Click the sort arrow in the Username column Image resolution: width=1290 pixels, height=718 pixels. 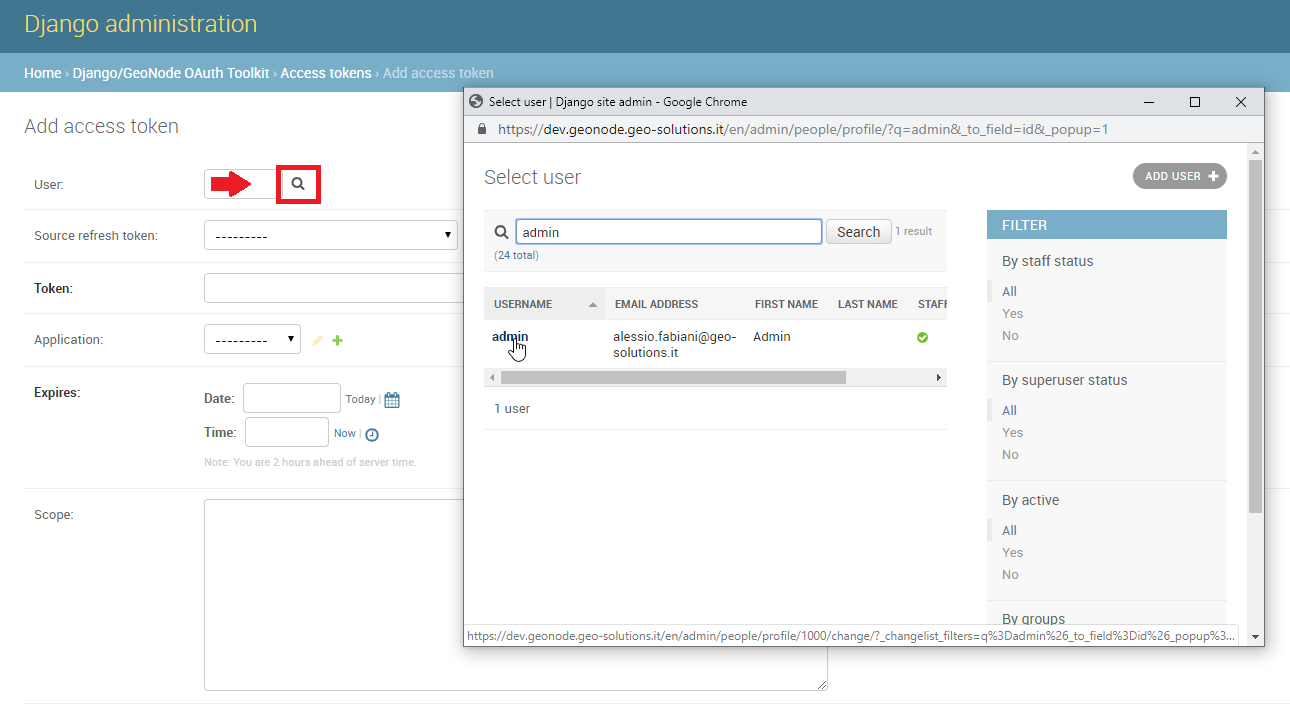593,304
